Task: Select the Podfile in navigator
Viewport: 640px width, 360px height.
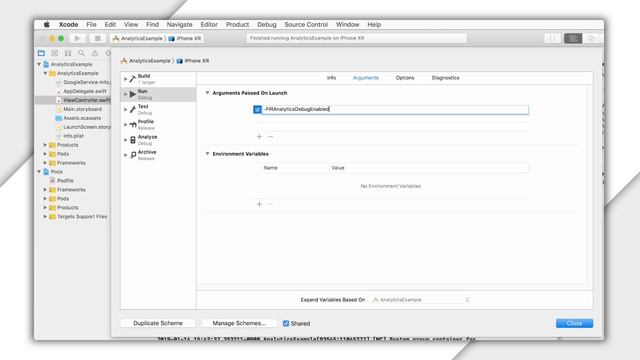Action: click(65, 180)
